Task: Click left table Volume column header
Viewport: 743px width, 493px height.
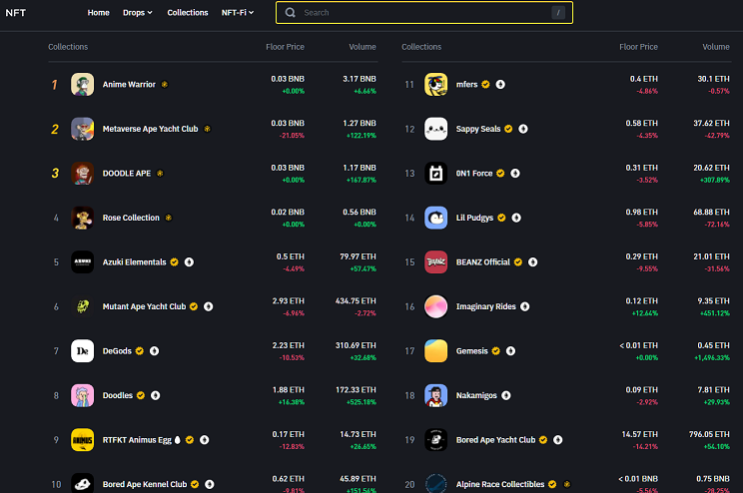Action: tap(362, 47)
